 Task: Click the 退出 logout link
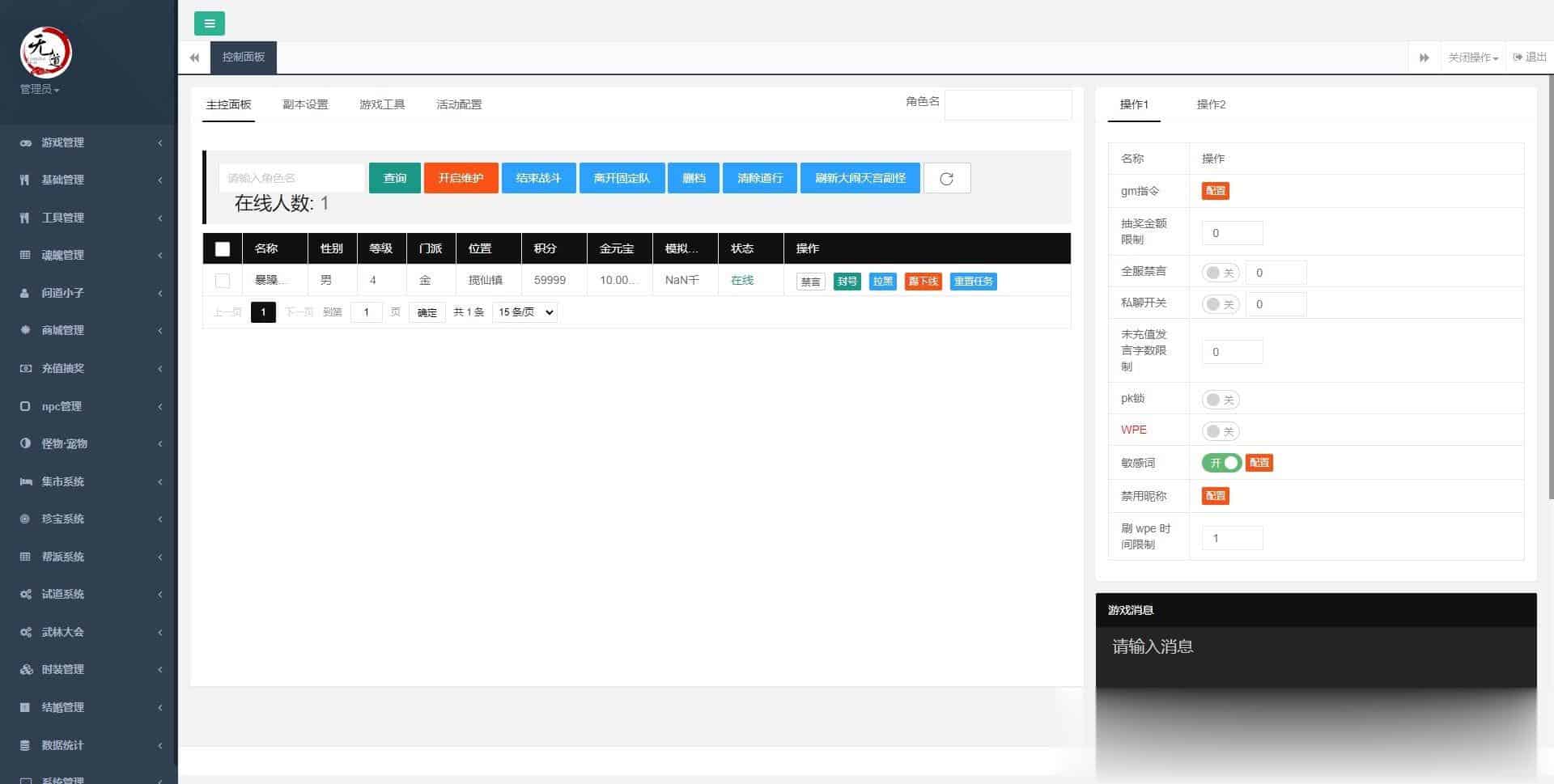click(1530, 57)
